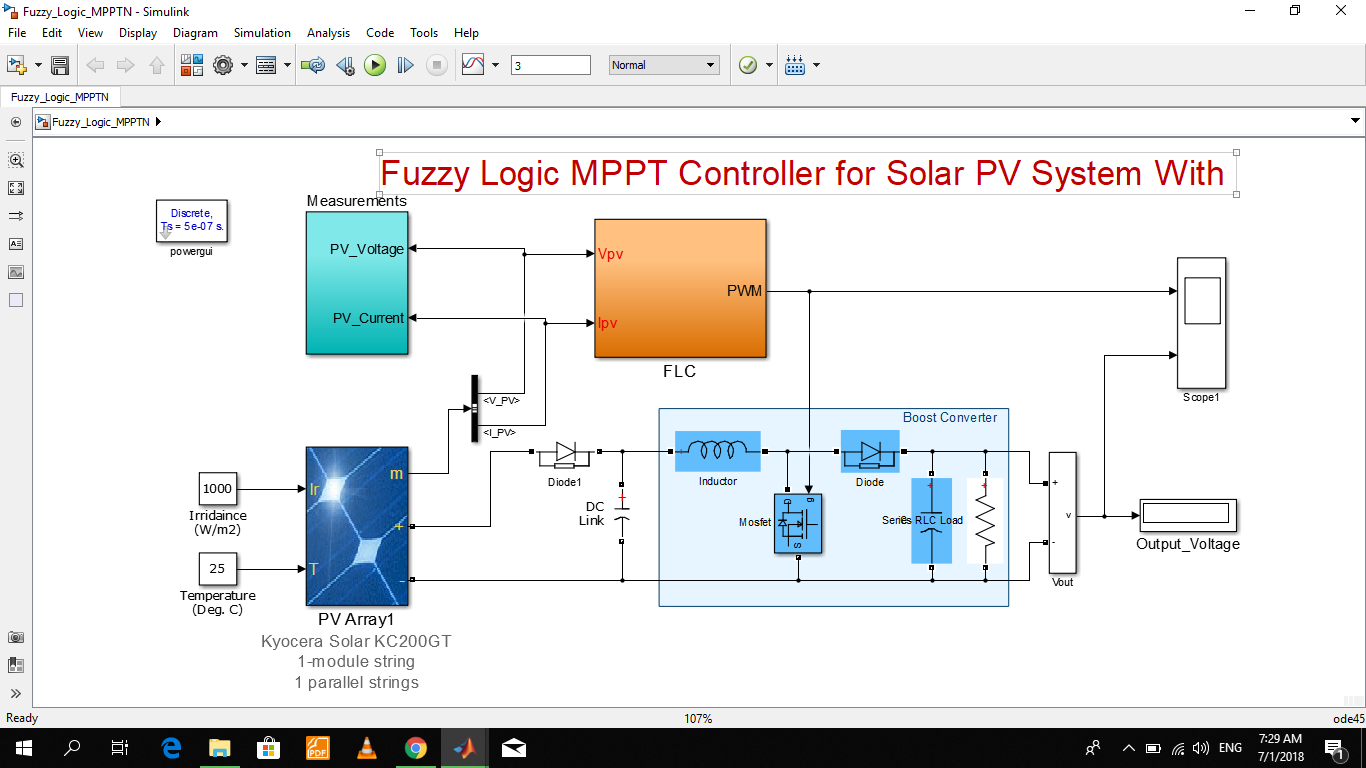Image resolution: width=1366 pixels, height=768 pixels.
Task: Open the File menu
Action: (x=16, y=33)
